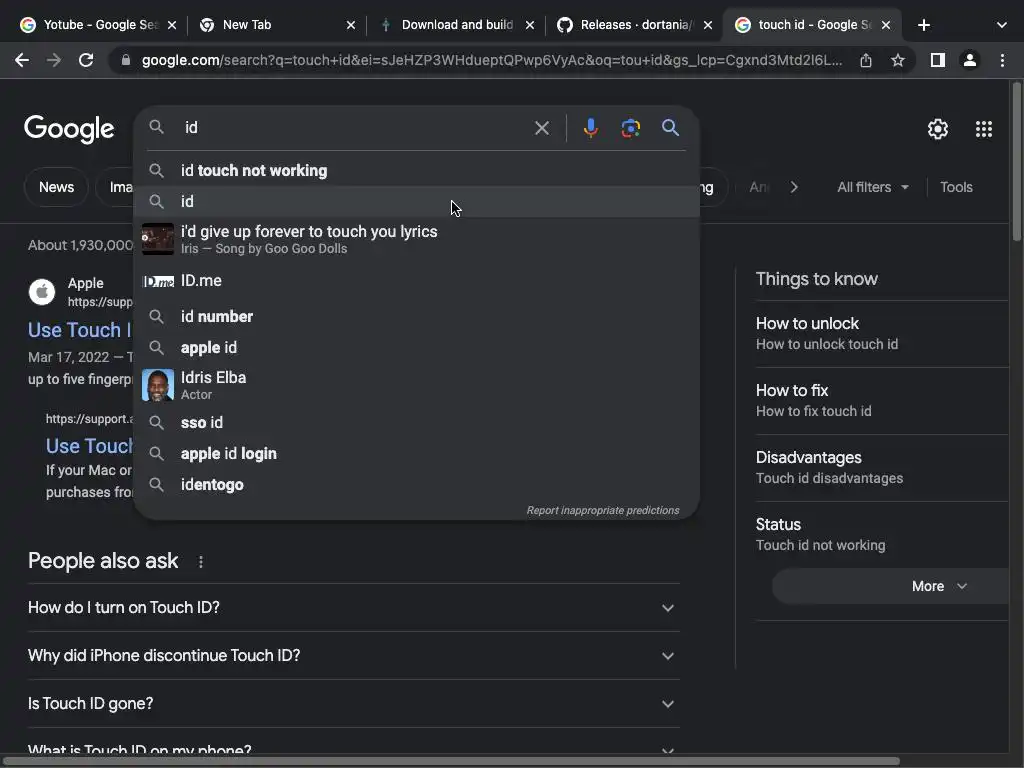Open the Chrome three-dot menu
The image size is (1024, 768).
(1002, 60)
